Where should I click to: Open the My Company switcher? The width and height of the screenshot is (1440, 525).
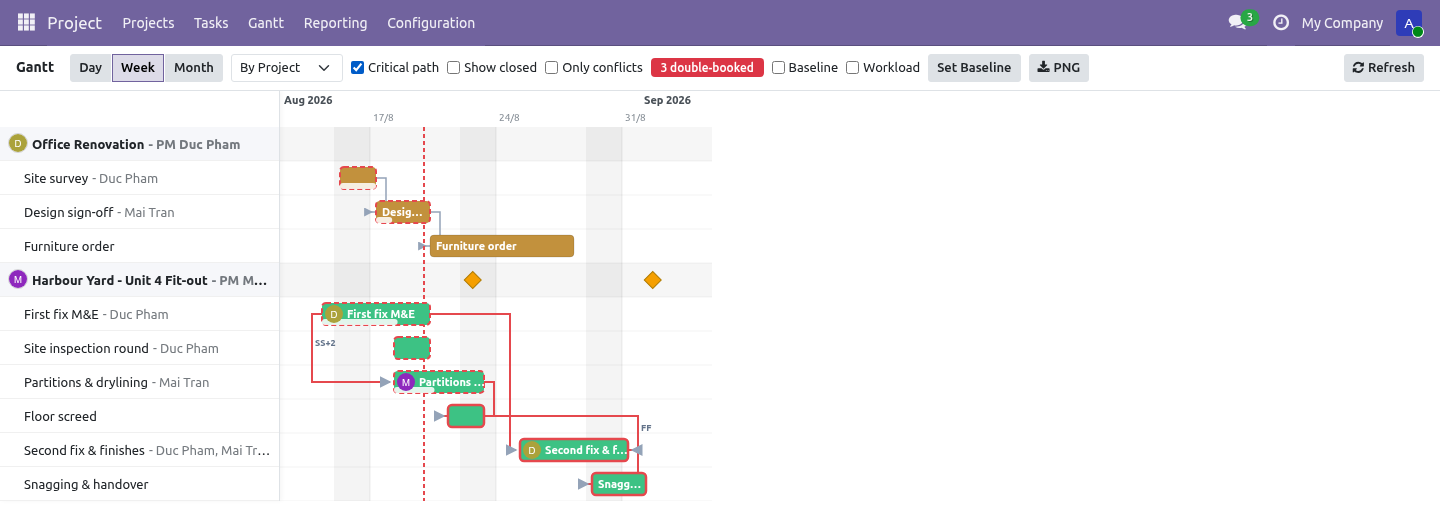click(1342, 23)
